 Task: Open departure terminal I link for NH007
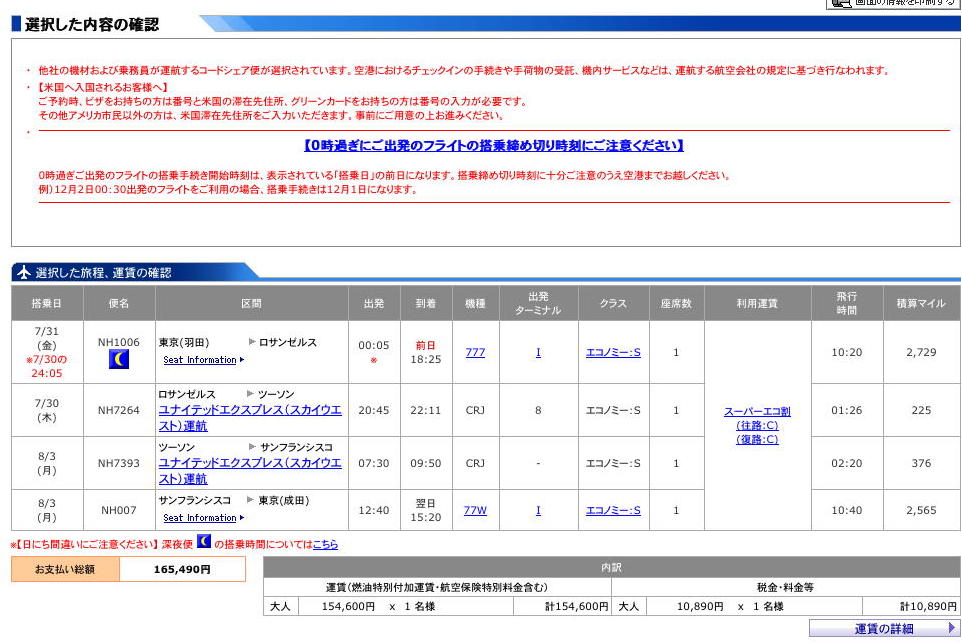click(x=538, y=510)
